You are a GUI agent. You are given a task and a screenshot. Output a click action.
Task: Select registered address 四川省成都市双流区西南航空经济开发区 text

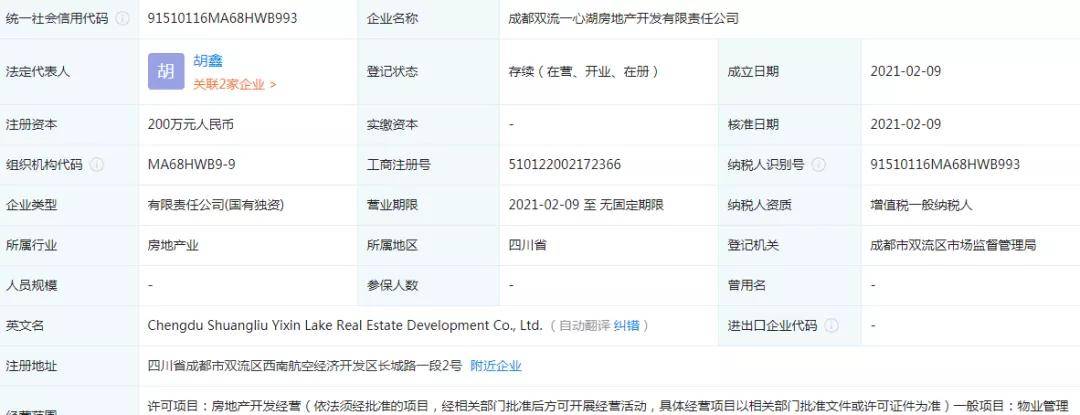pos(305,365)
